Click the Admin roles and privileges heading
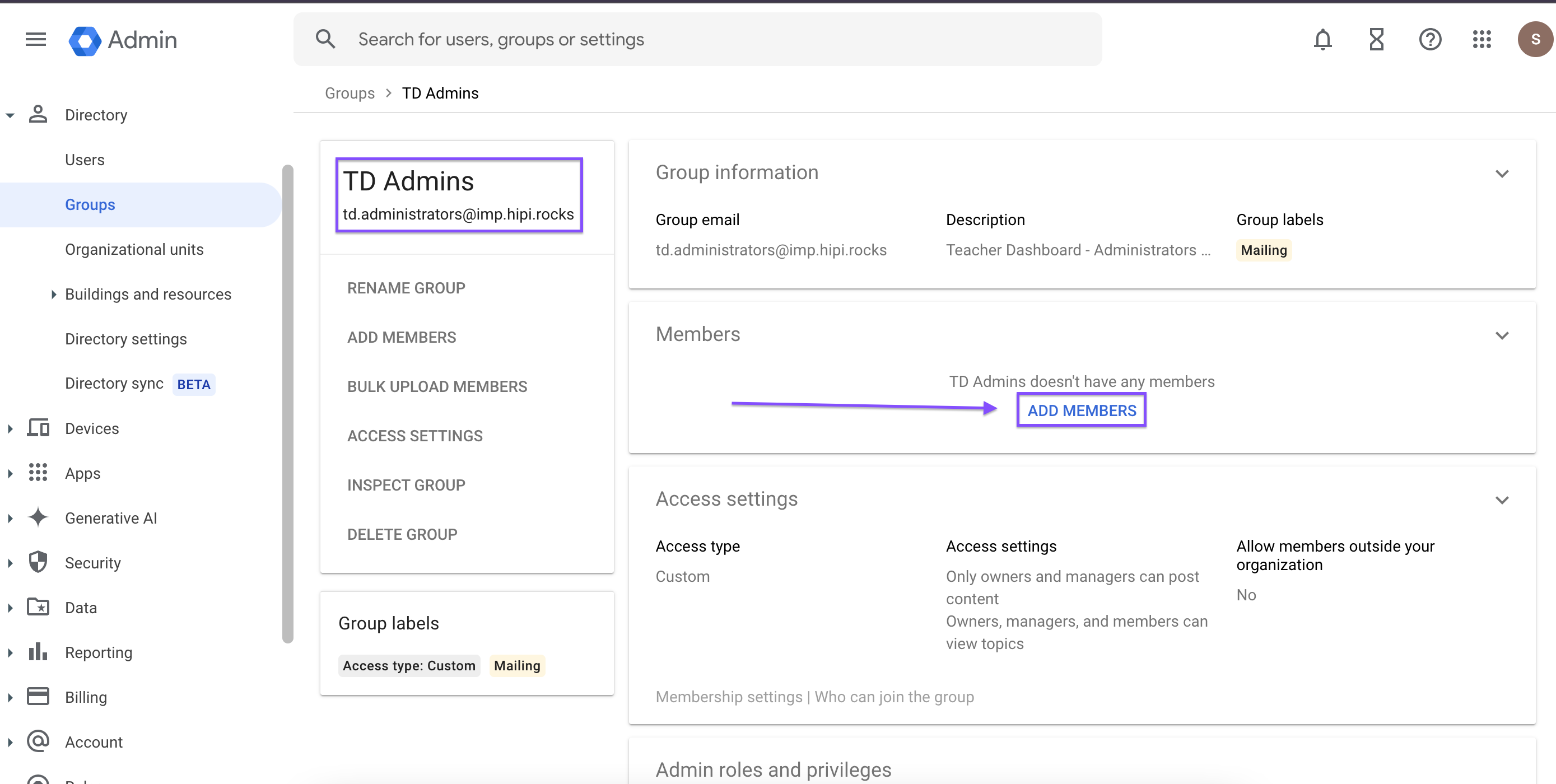1556x784 pixels. coord(773,769)
